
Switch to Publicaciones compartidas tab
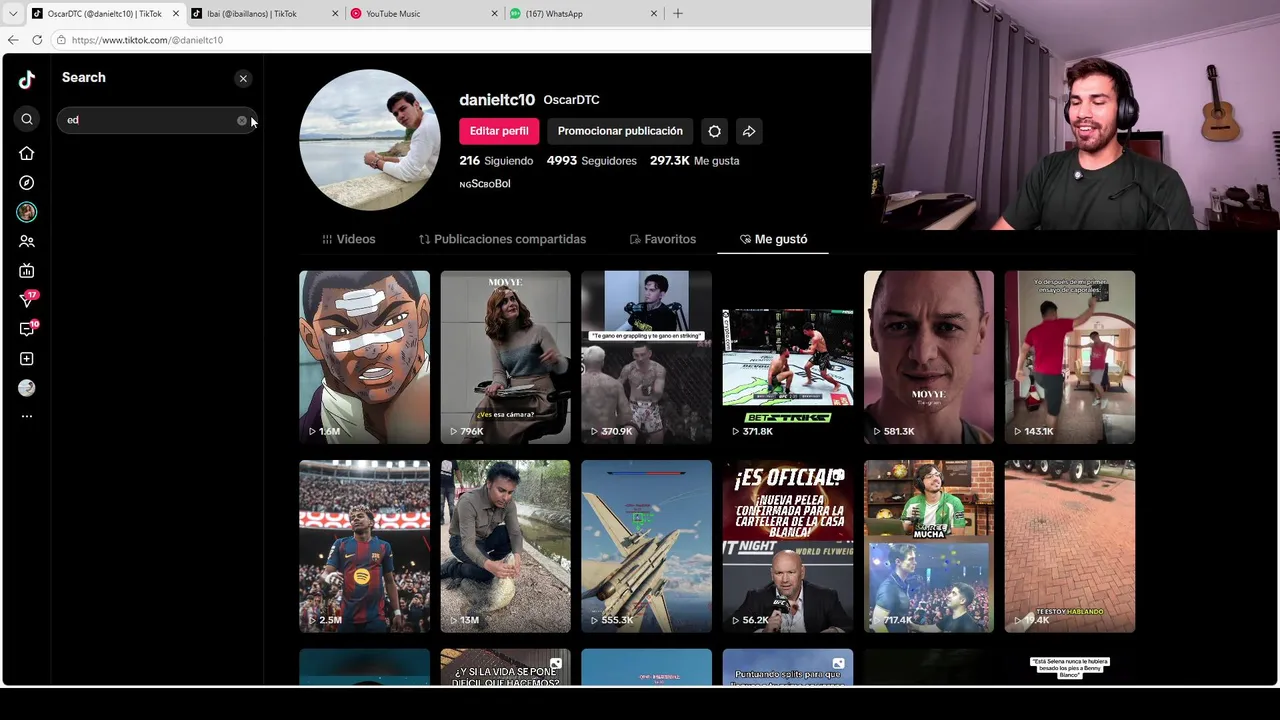coord(502,239)
